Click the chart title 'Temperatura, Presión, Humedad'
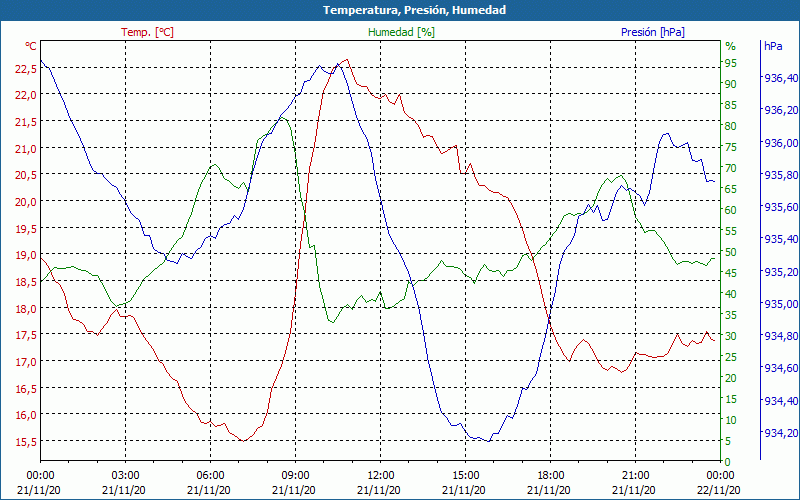This screenshot has height=500, width=800. [x=414, y=10]
